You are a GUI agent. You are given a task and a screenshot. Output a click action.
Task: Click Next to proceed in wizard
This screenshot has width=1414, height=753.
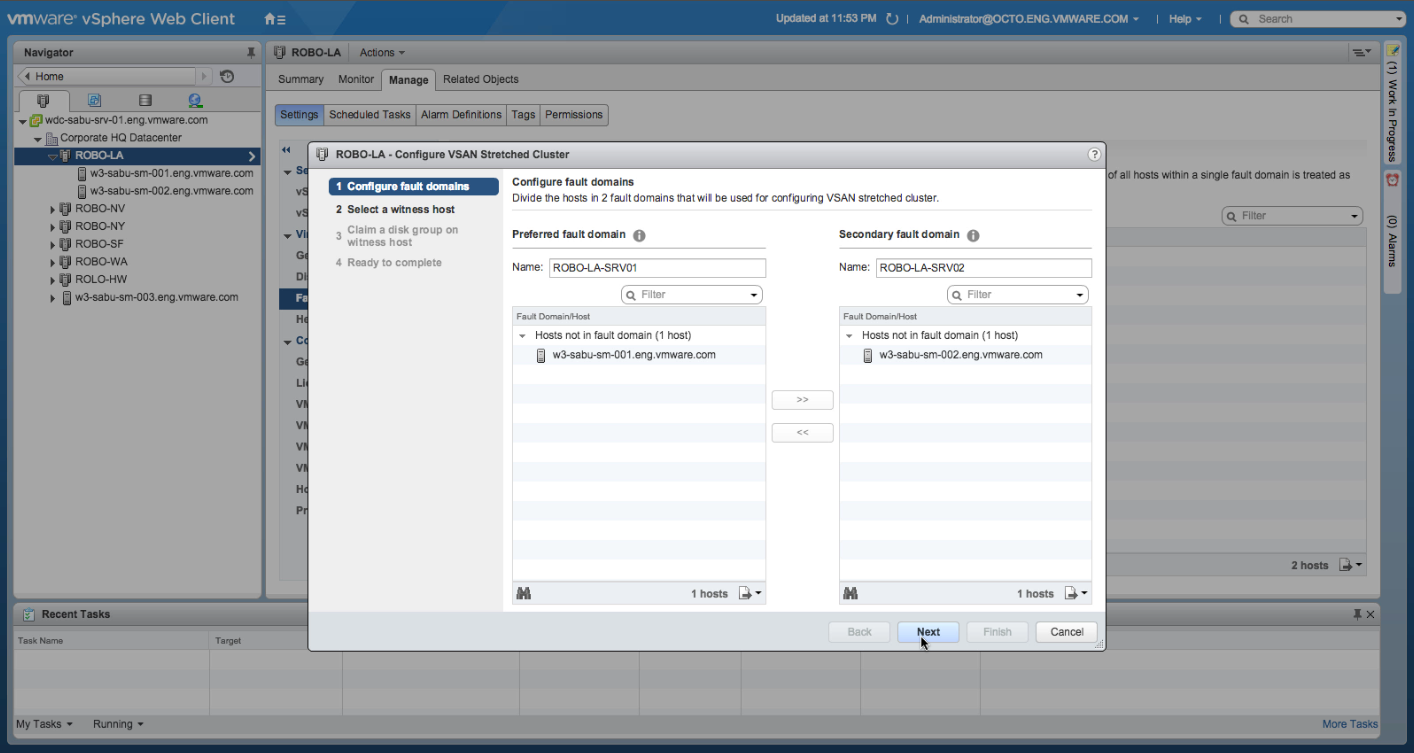pyautogui.click(x=928, y=632)
